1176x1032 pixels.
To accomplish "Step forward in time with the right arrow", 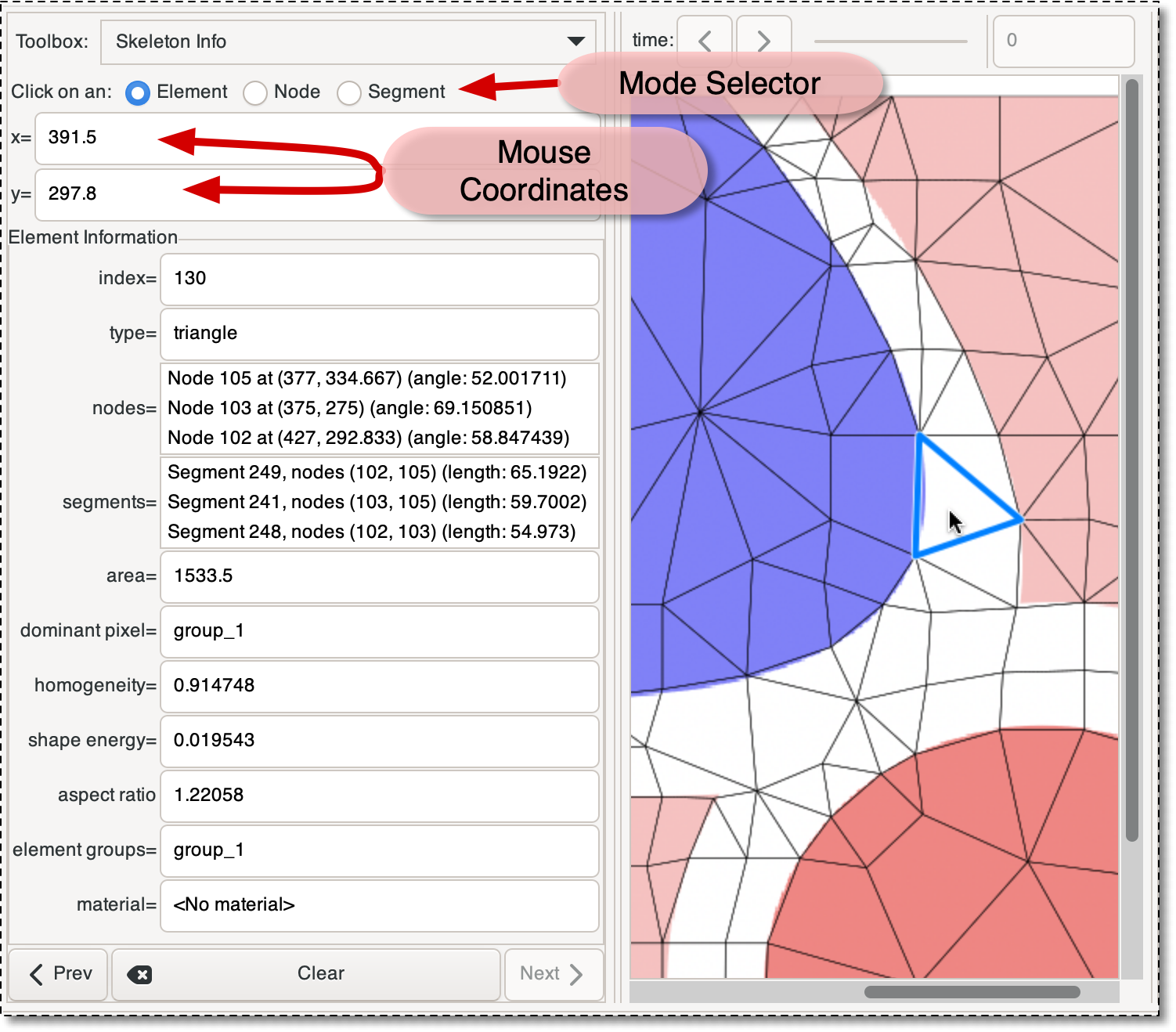I will click(x=763, y=39).
